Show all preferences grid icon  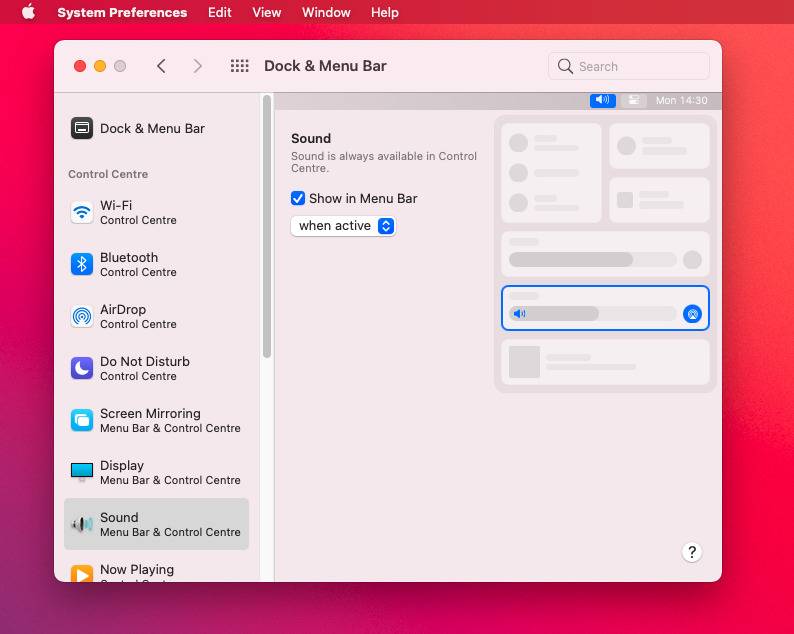coord(239,66)
